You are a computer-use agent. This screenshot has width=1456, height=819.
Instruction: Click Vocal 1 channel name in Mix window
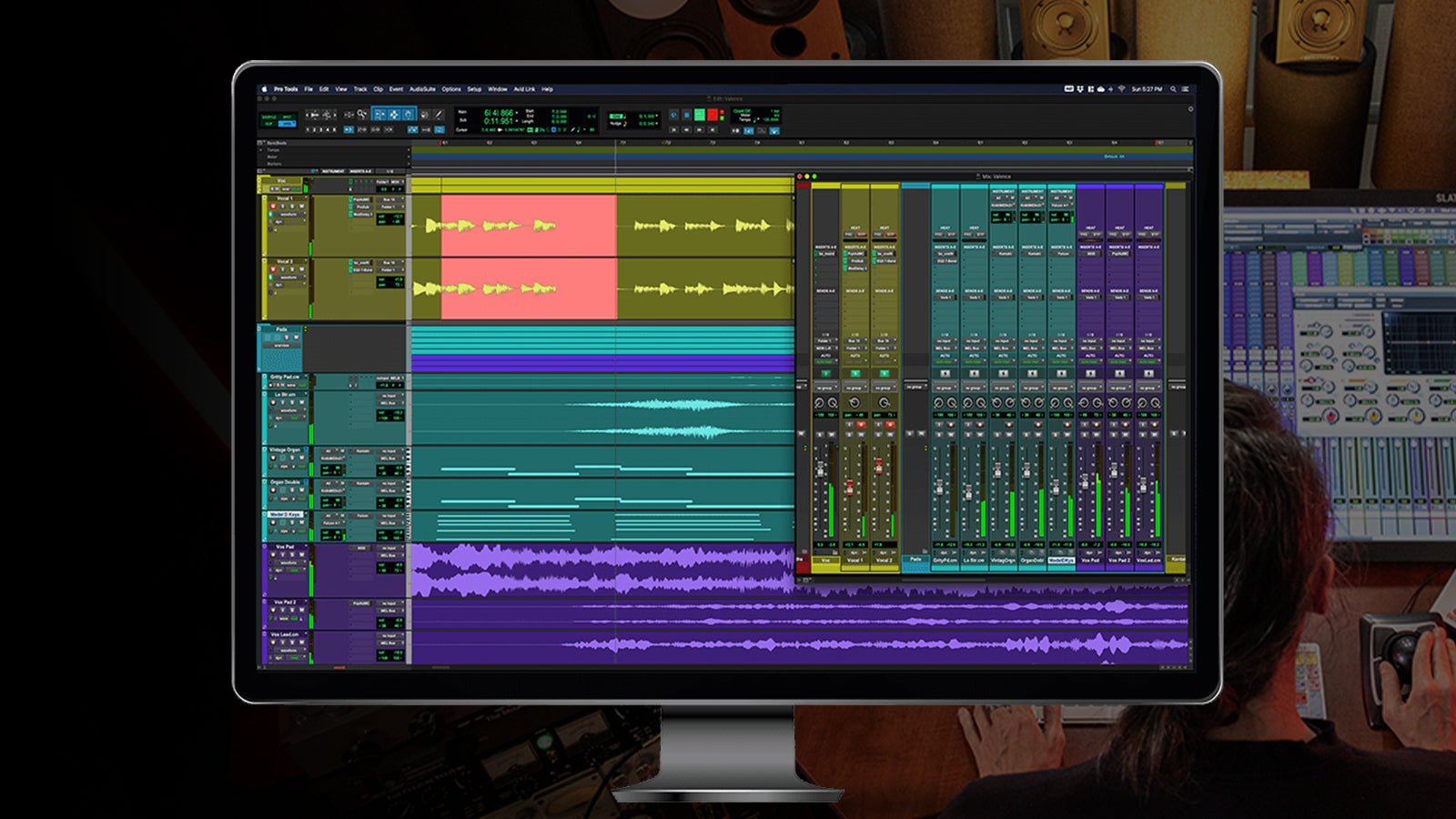click(x=855, y=561)
